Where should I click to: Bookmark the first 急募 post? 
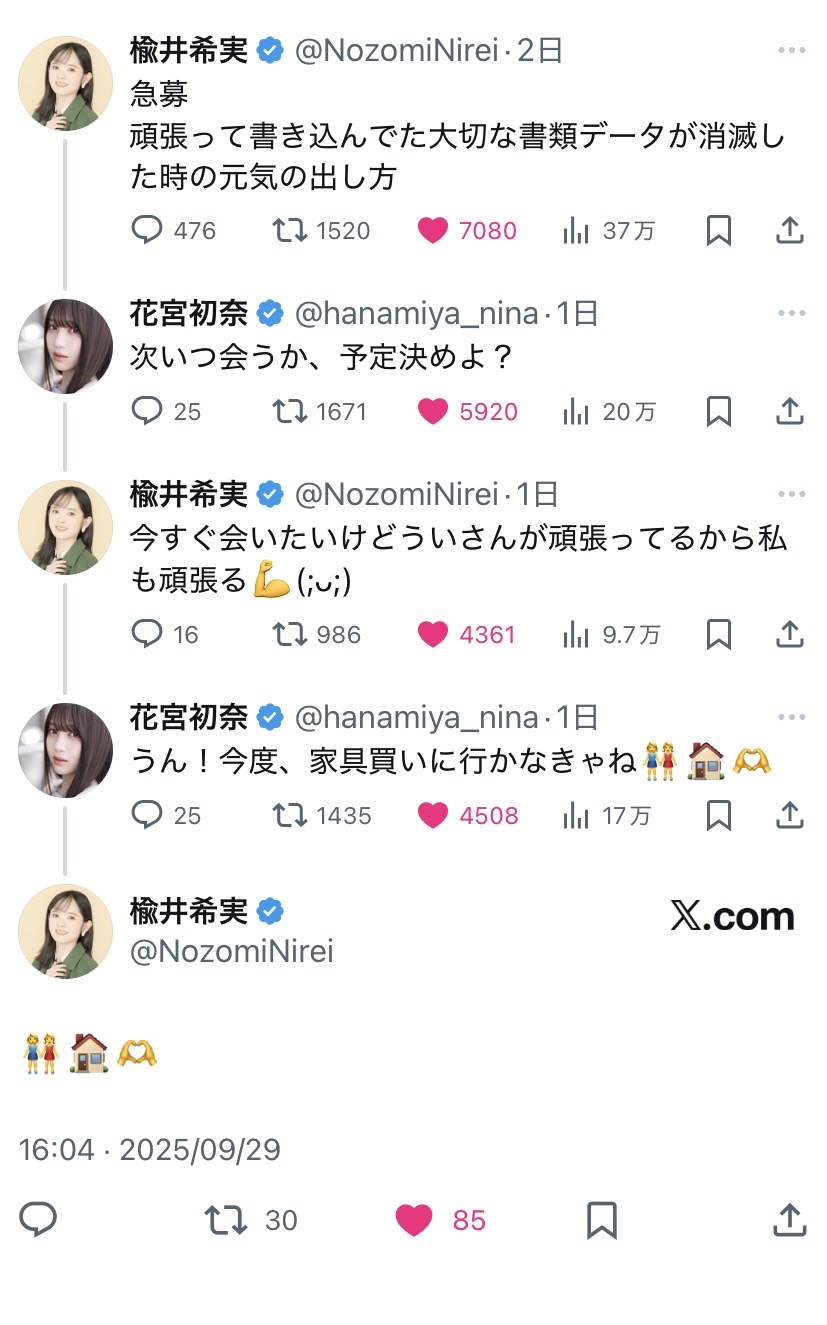click(718, 231)
